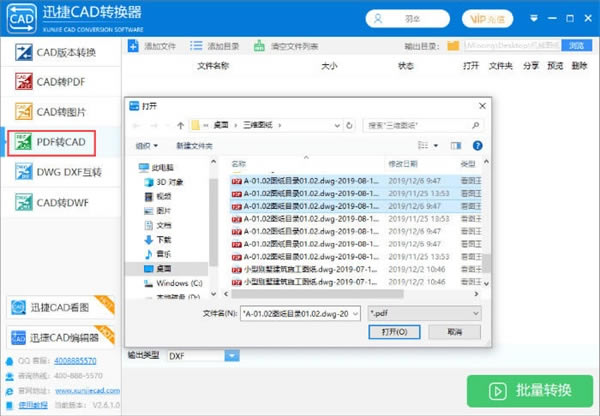Open the view options dropdown arrow

436,145
